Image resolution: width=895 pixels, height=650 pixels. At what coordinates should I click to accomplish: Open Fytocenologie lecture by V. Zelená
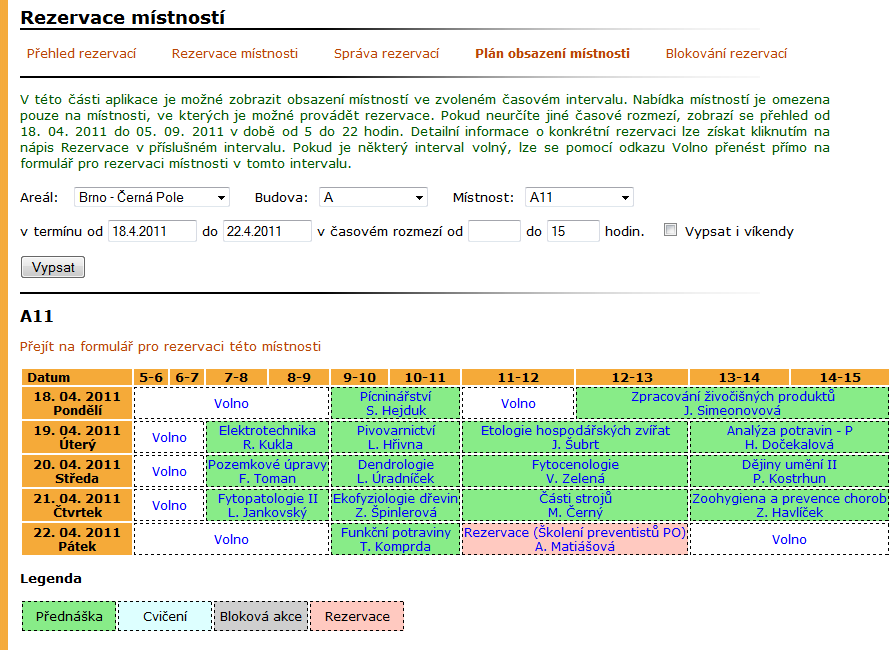[x=575, y=471]
